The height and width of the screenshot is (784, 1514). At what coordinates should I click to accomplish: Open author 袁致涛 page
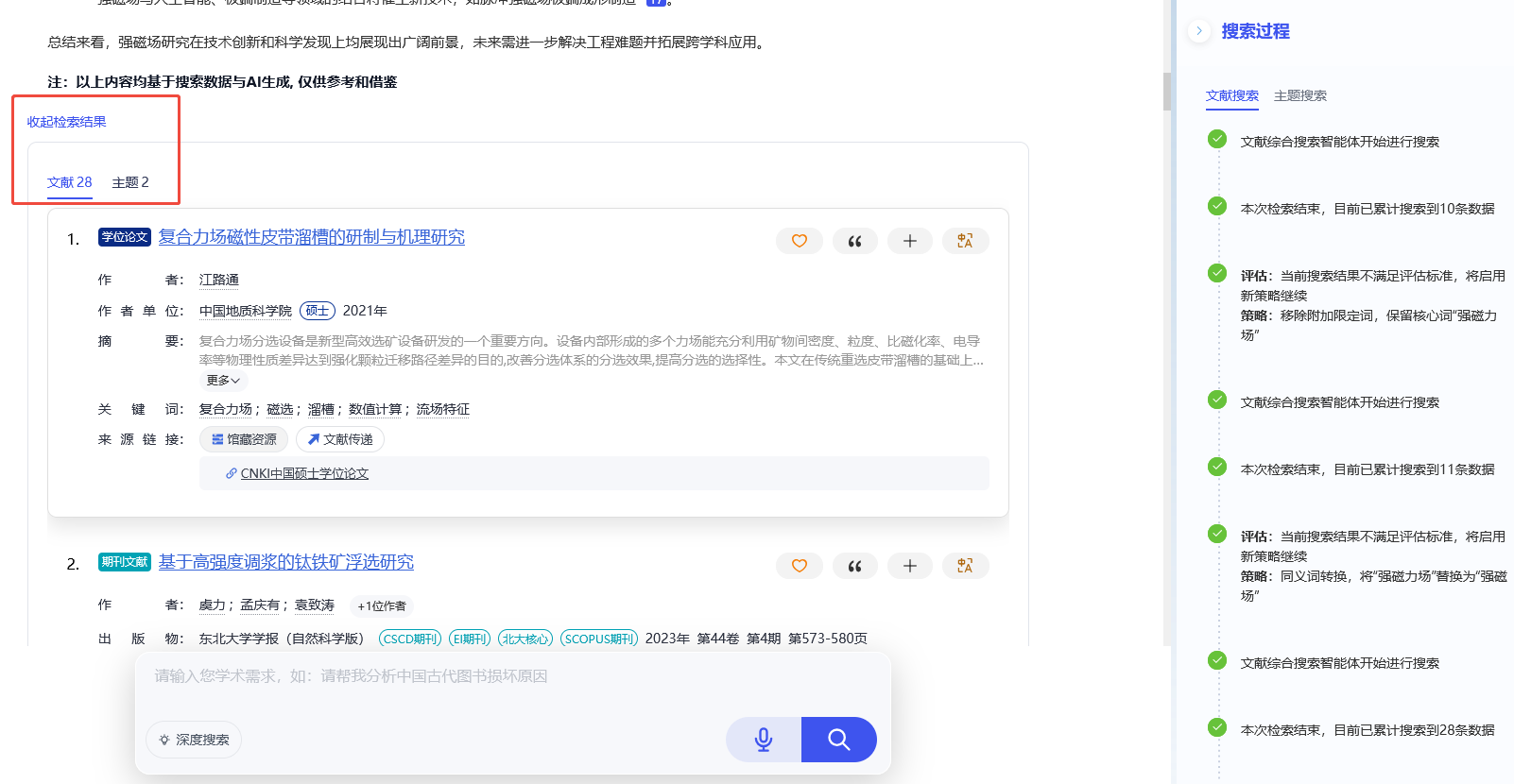coord(315,605)
